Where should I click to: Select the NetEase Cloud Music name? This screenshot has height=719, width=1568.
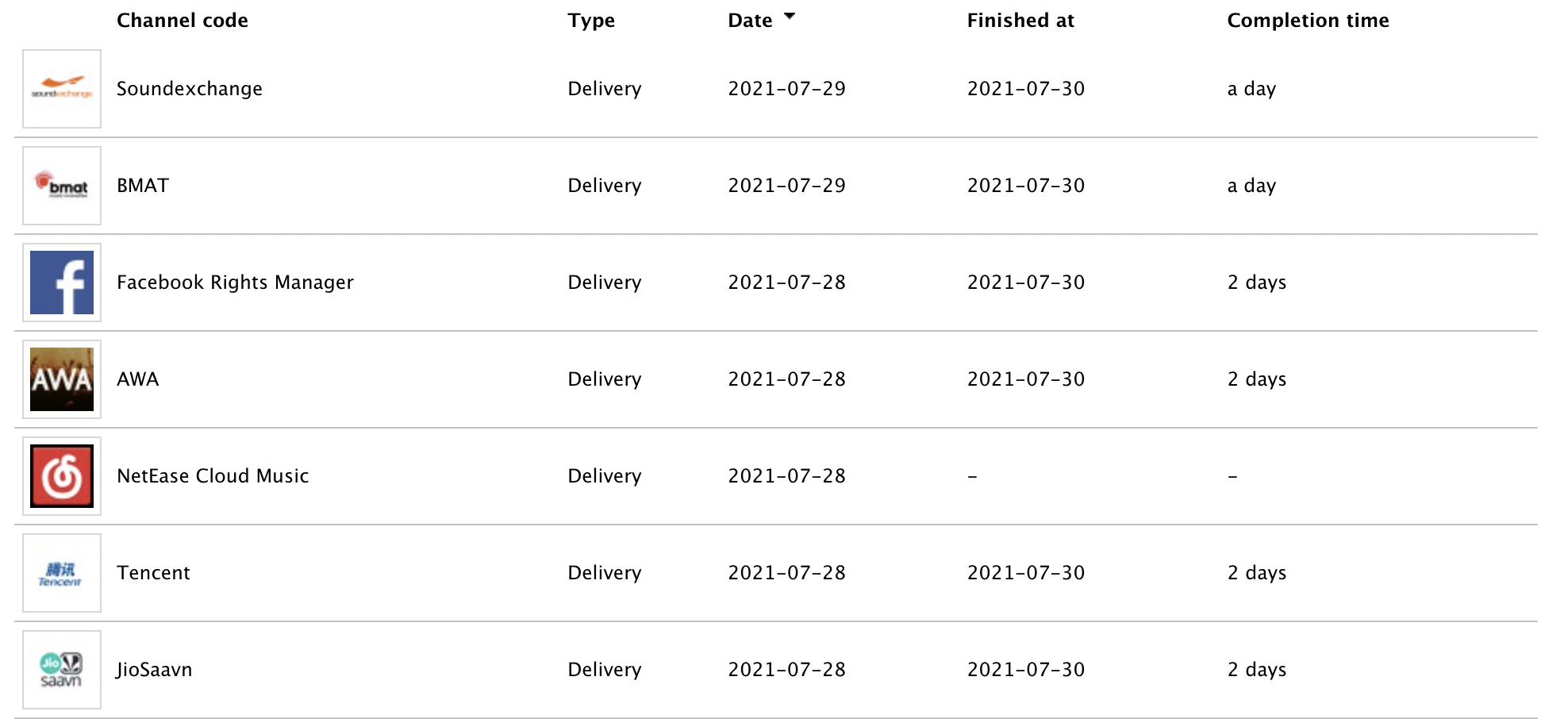213,476
